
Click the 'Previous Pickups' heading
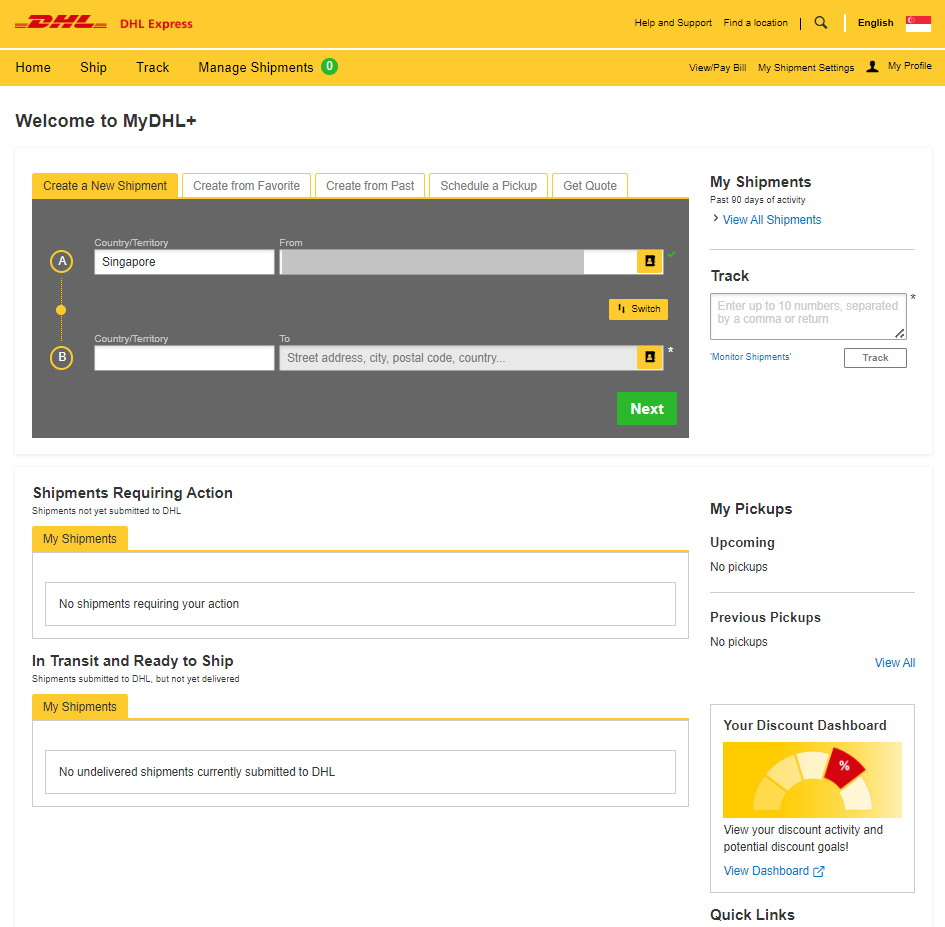pyautogui.click(x=765, y=617)
